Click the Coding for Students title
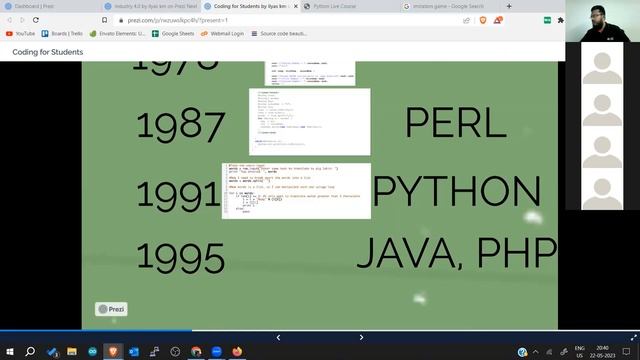640x360 pixels. point(48,52)
